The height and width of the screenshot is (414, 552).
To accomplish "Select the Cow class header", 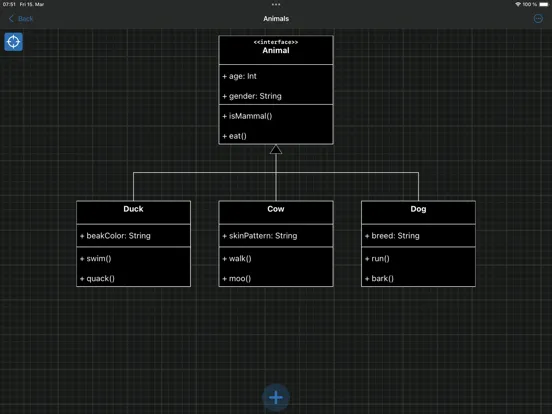I will click(x=276, y=212).
